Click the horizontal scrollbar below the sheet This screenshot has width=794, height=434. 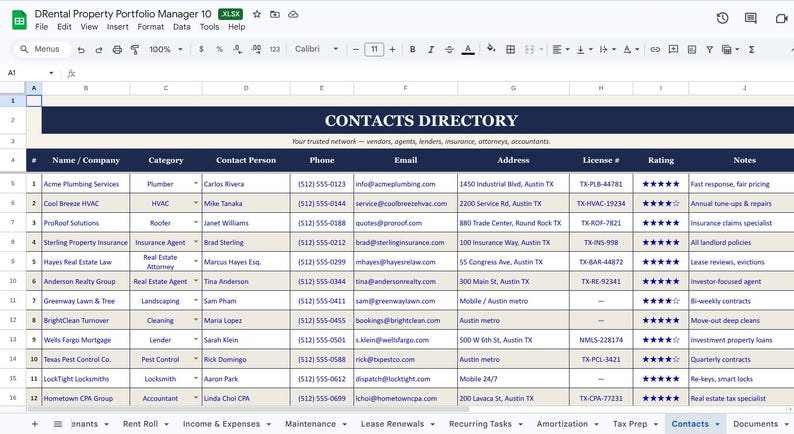coord(248,409)
